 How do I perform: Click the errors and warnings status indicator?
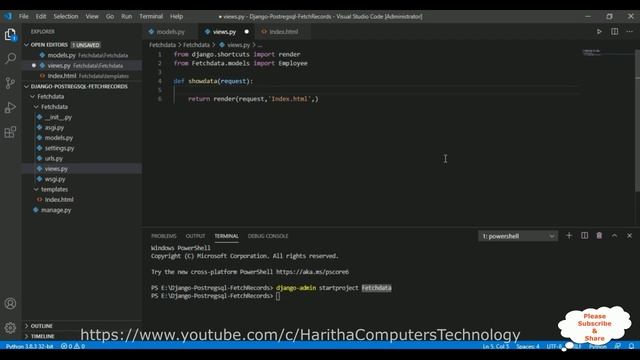73,346
